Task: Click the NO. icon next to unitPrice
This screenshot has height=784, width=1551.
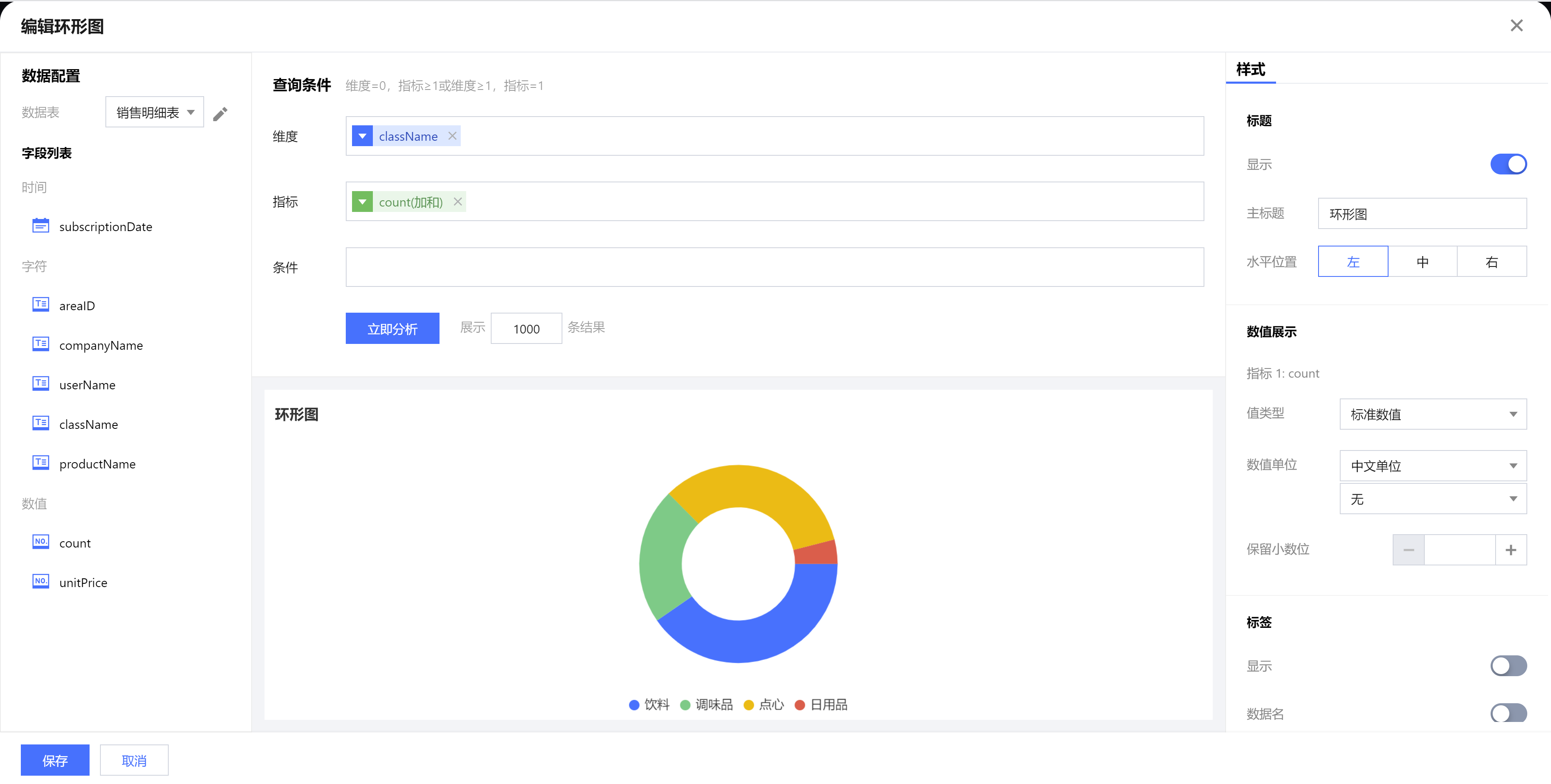Action: click(x=40, y=581)
